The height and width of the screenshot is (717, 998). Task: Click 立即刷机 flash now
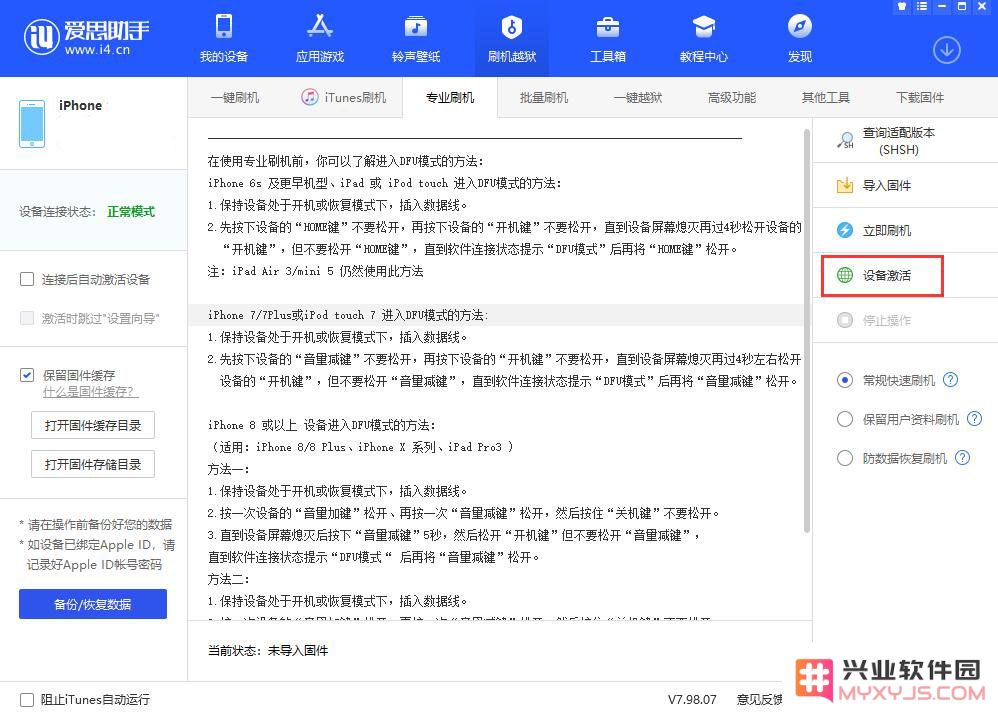905,230
